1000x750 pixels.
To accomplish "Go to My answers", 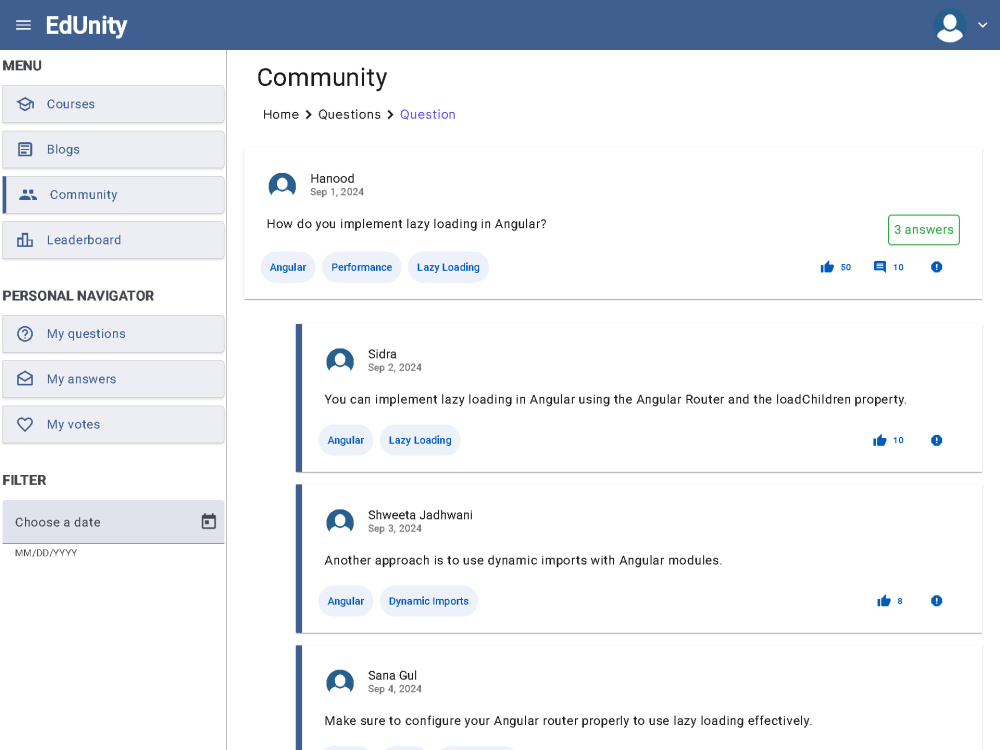I will pos(114,379).
